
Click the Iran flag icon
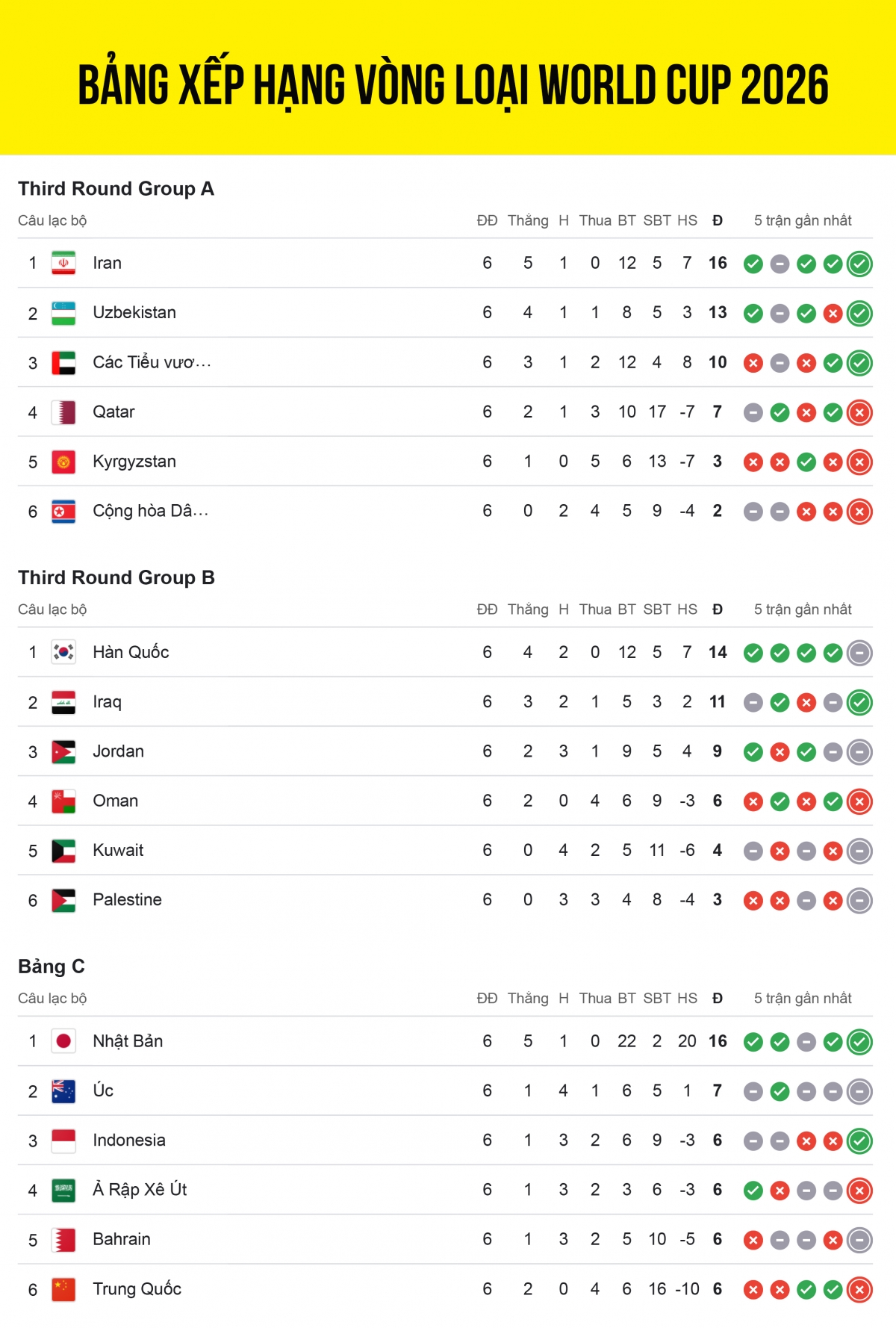[63, 263]
